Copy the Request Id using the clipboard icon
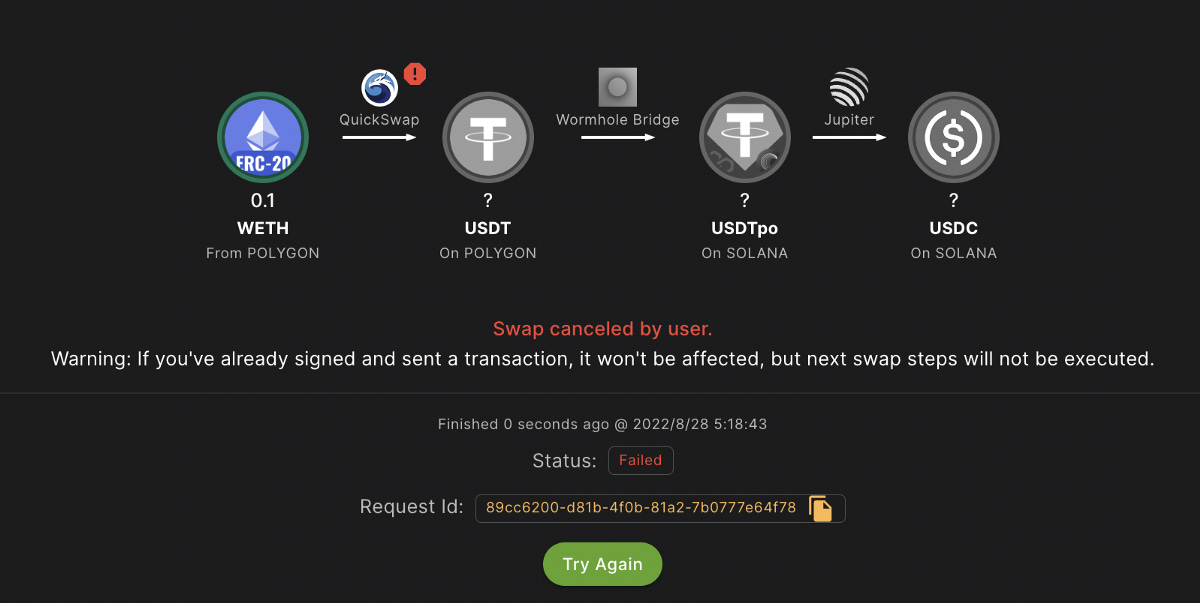This screenshot has width=1200, height=603. point(822,508)
